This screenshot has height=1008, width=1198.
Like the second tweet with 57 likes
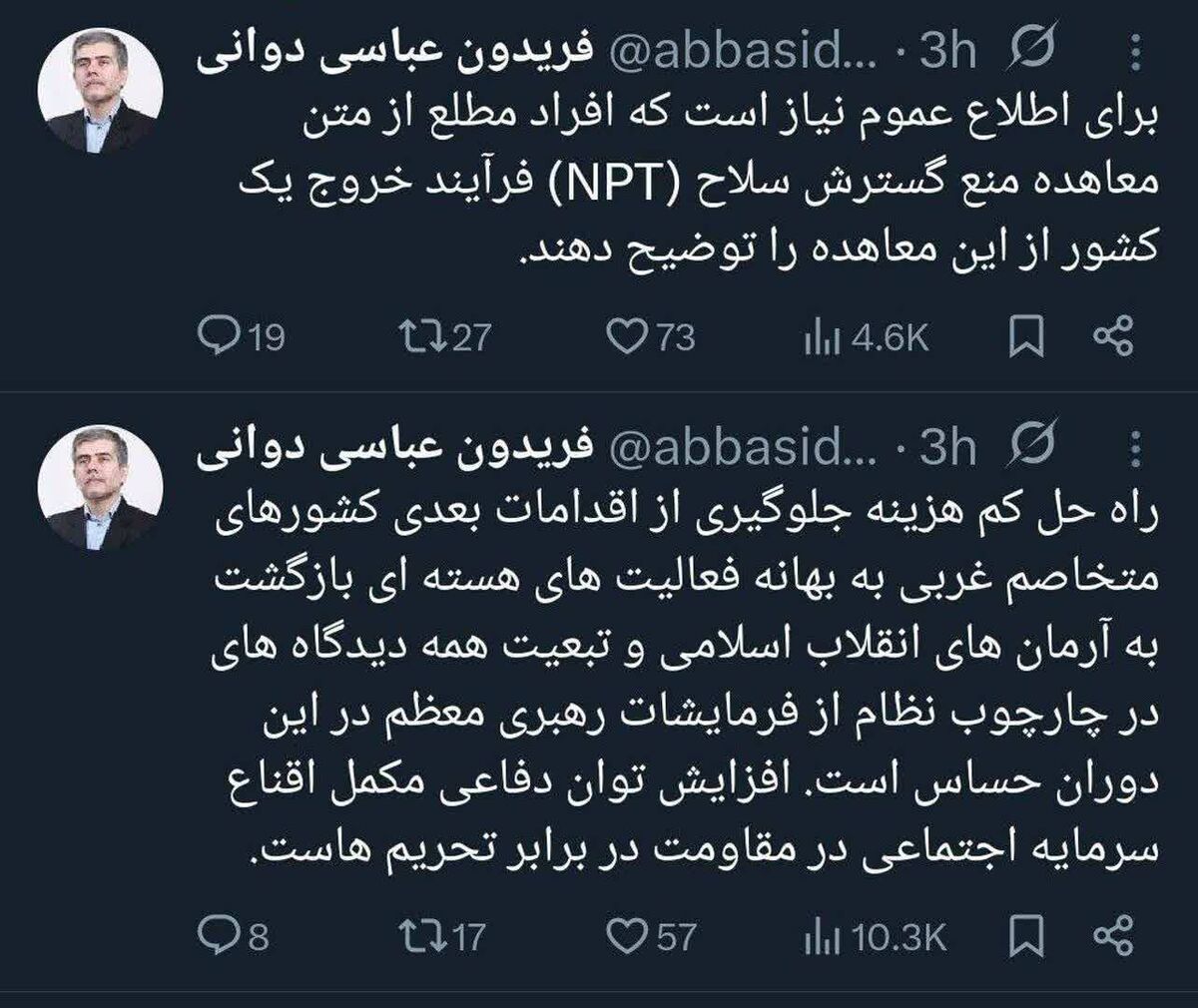pos(626,935)
